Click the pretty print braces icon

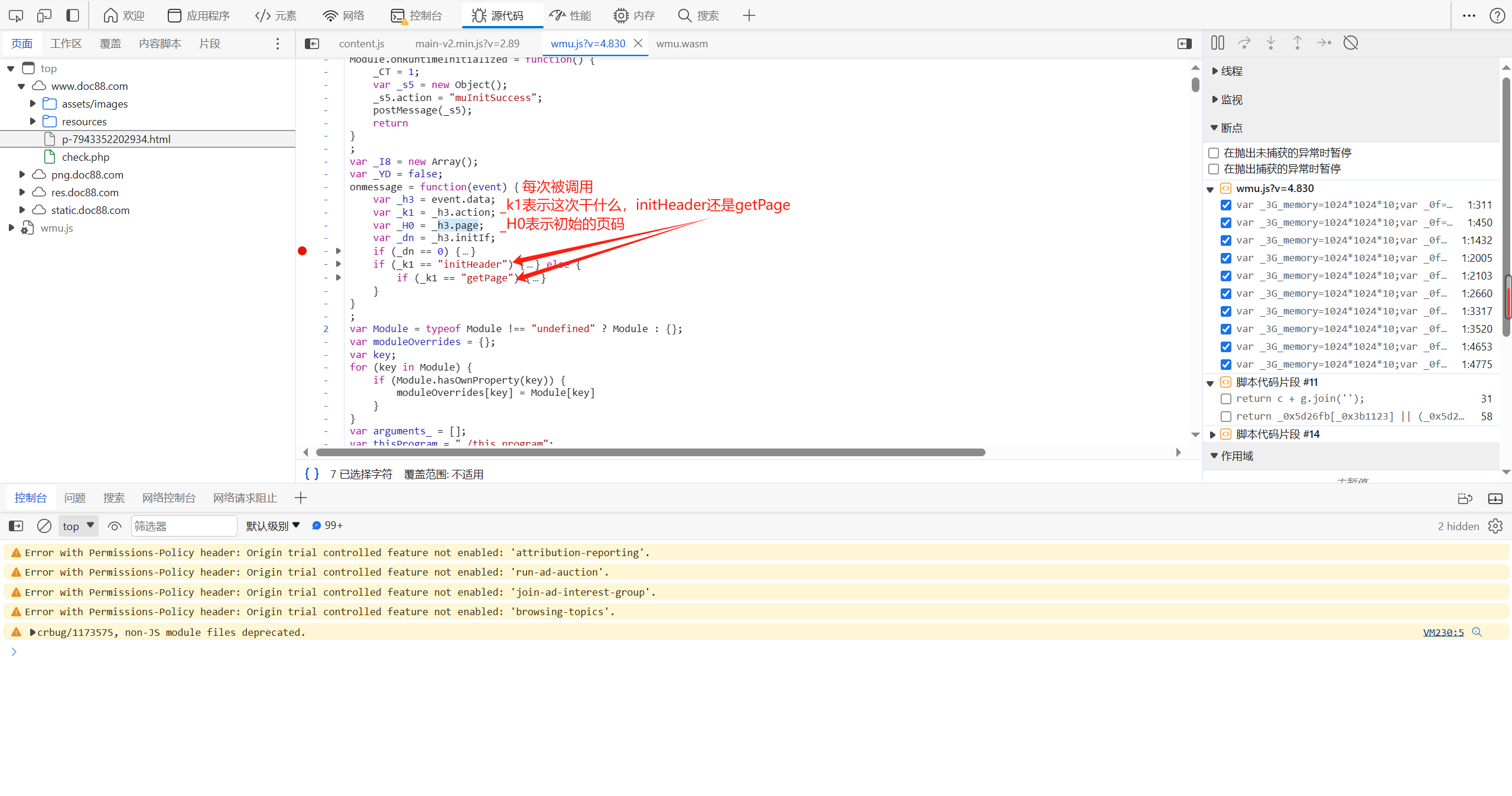tap(311, 474)
